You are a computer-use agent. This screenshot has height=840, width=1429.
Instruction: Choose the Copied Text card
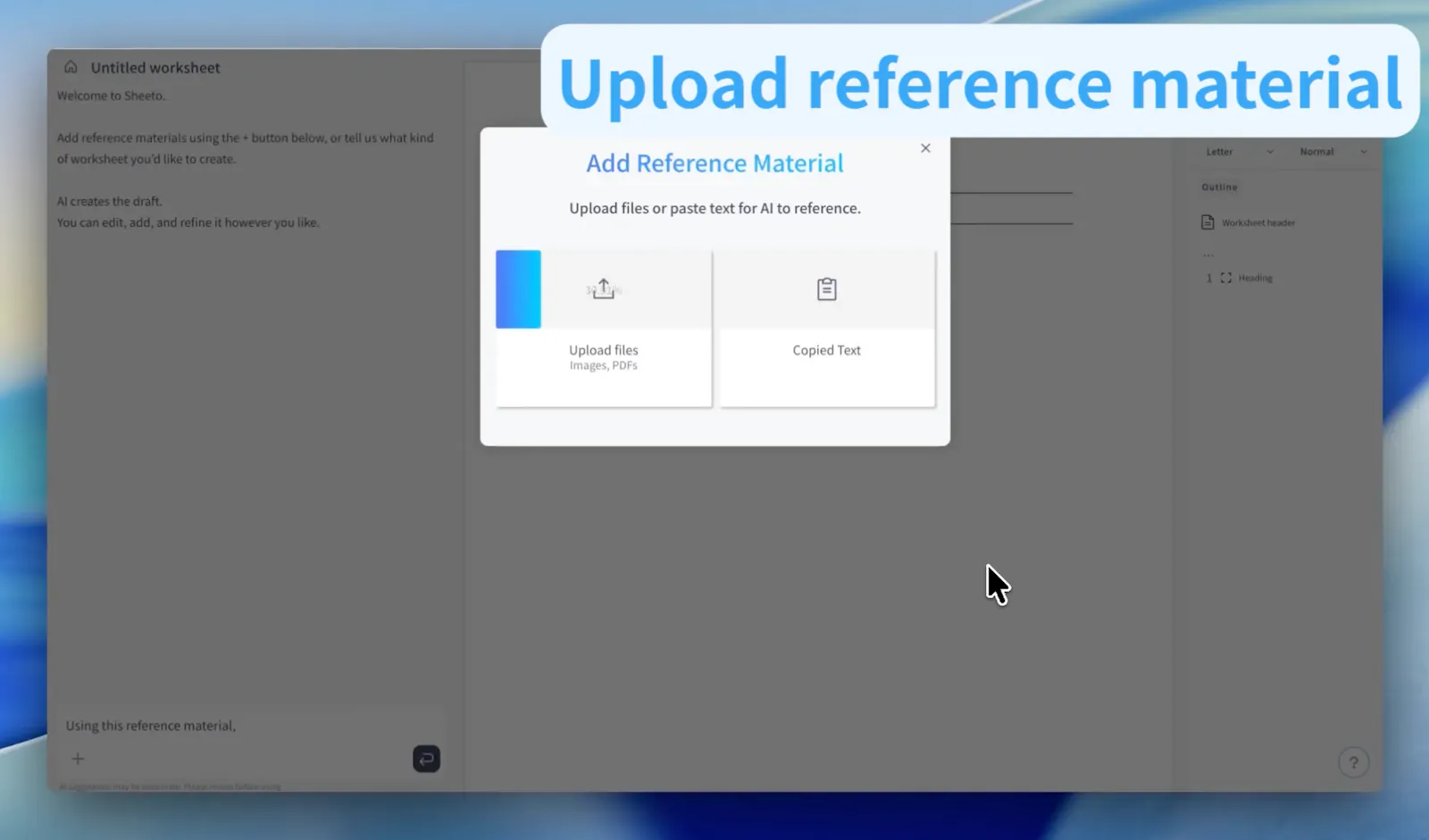pos(827,329)
